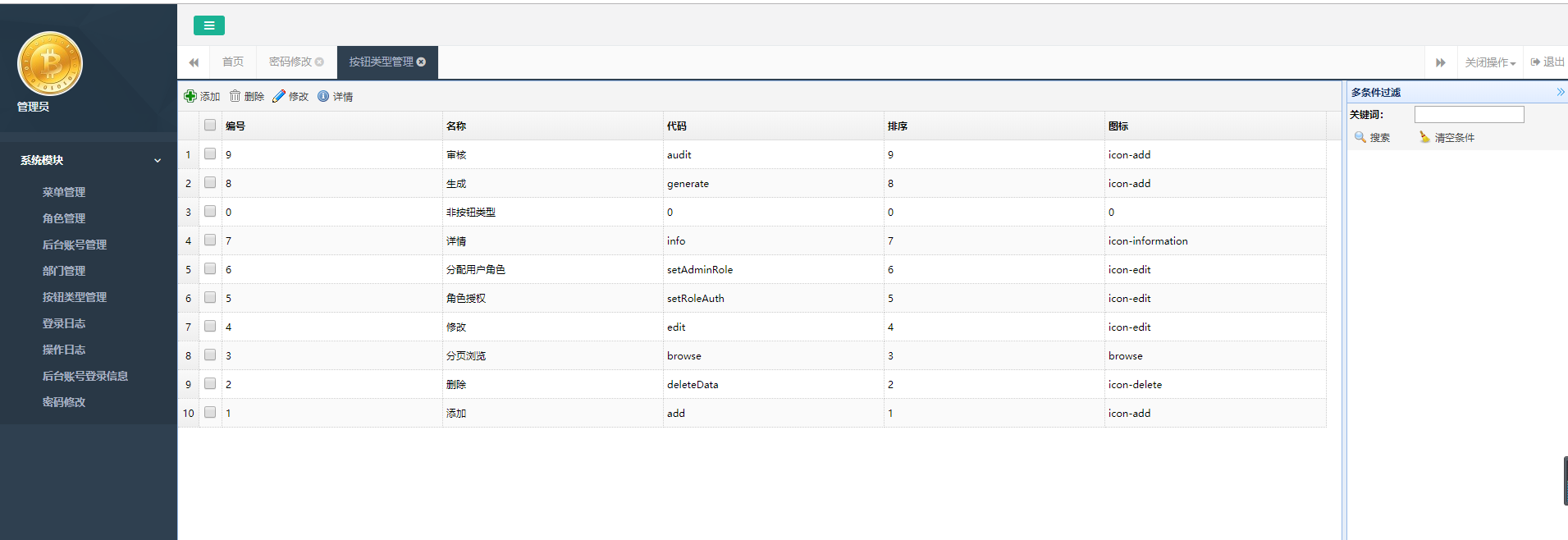Click the magnifier Search icon in filter panel

(x=1360, y=137)
